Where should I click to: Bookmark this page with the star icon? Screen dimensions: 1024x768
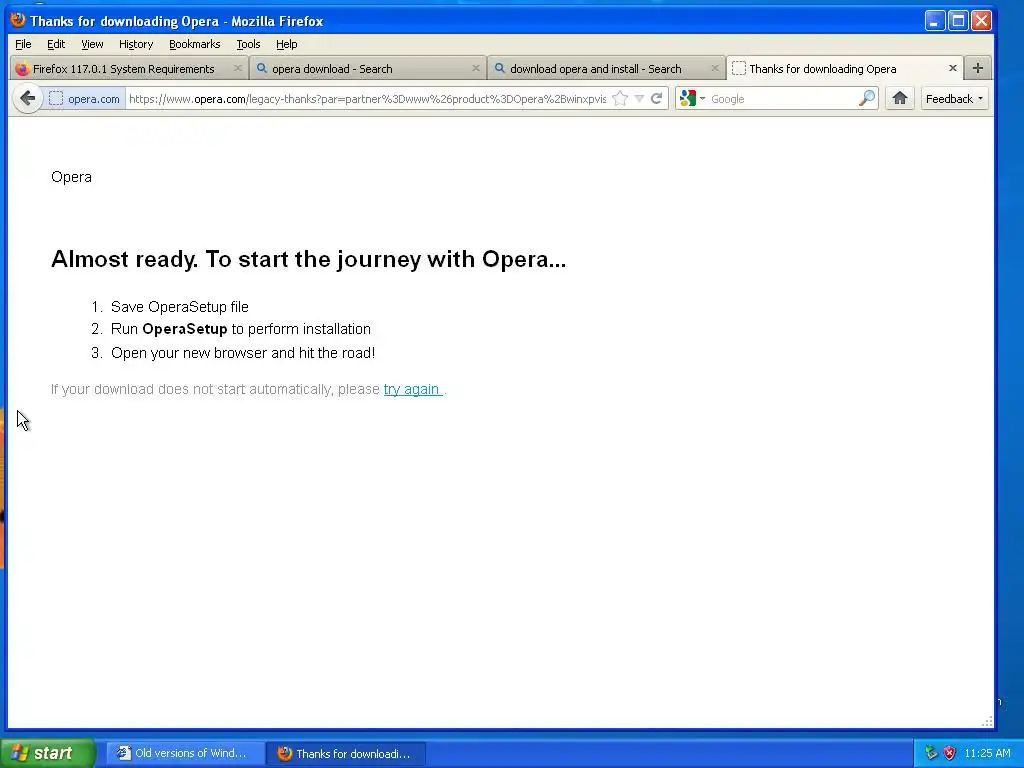(x=620, y=99)
